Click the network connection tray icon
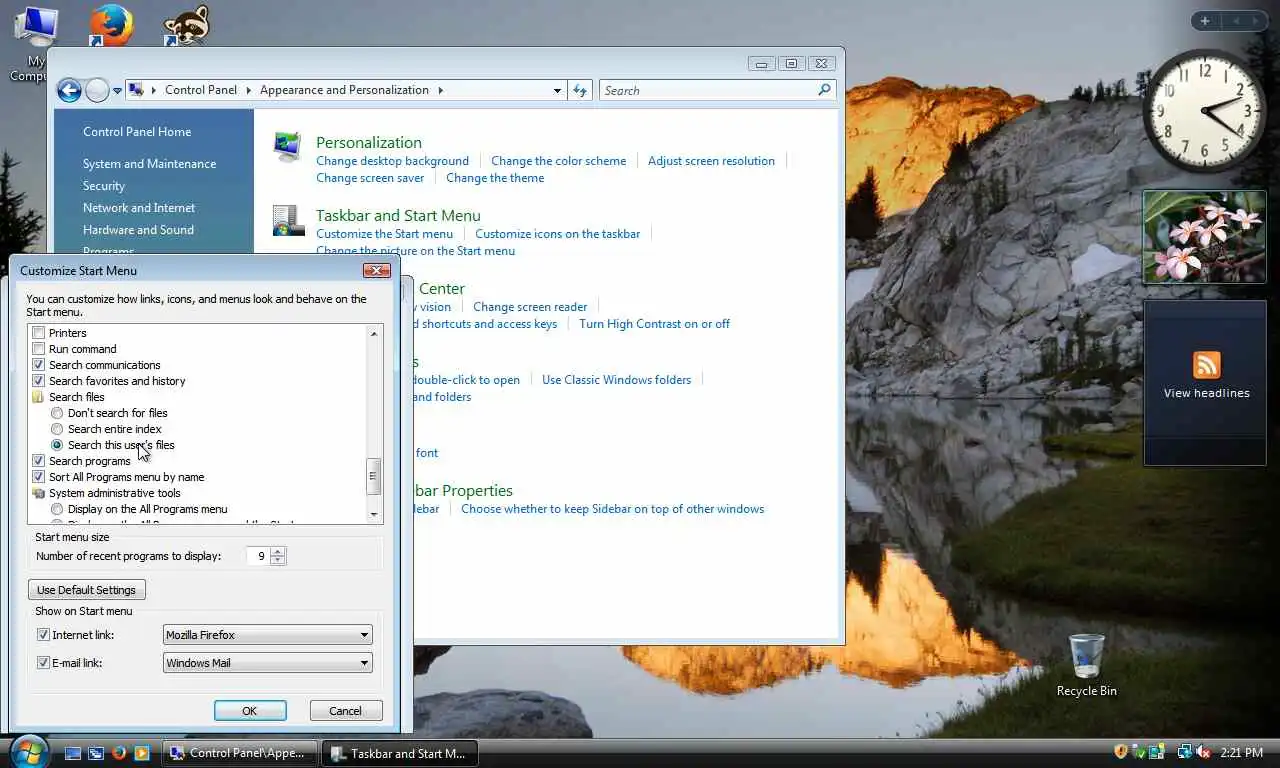This screenshot has width=1280, height=768. 1185,752
